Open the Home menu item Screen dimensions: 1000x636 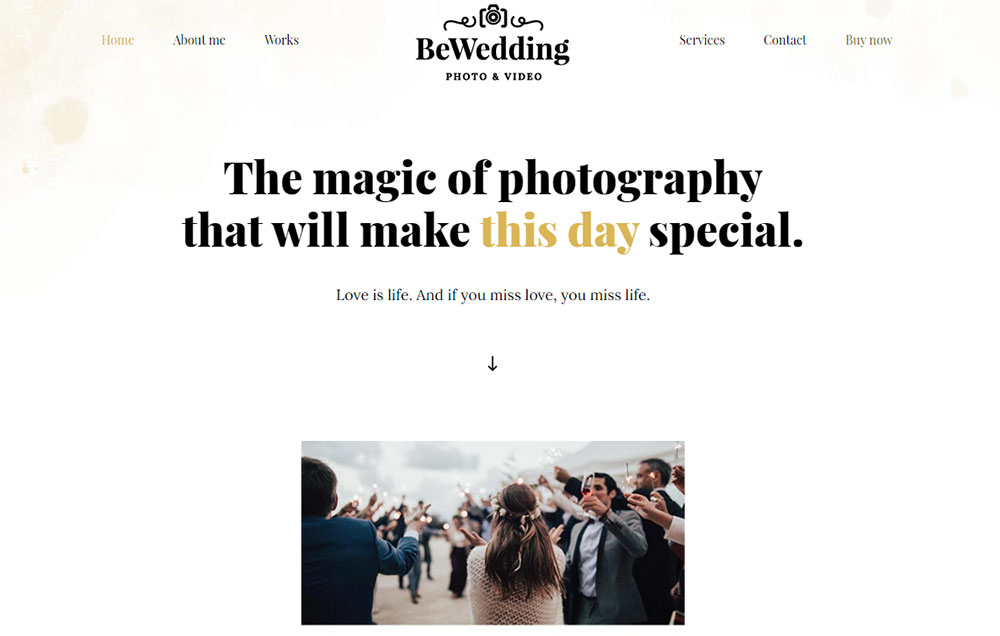tap(117, 40)
